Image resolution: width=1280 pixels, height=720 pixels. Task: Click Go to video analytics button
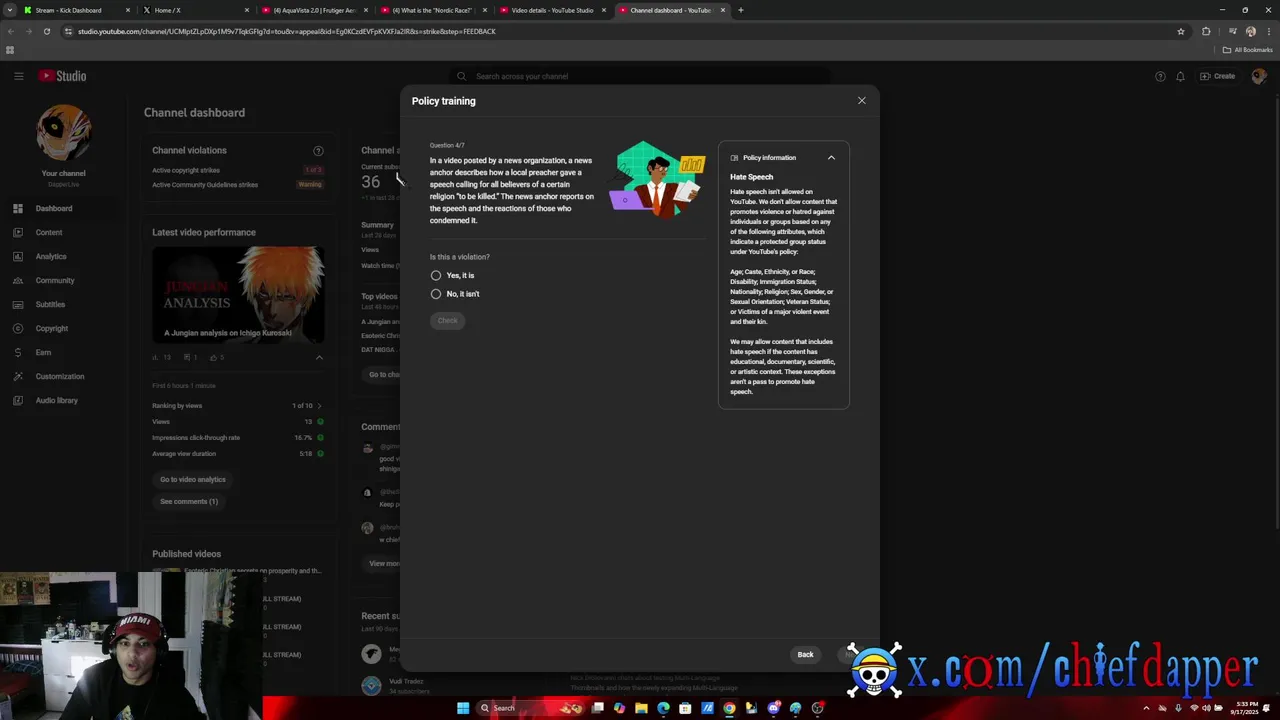[193, 479]
